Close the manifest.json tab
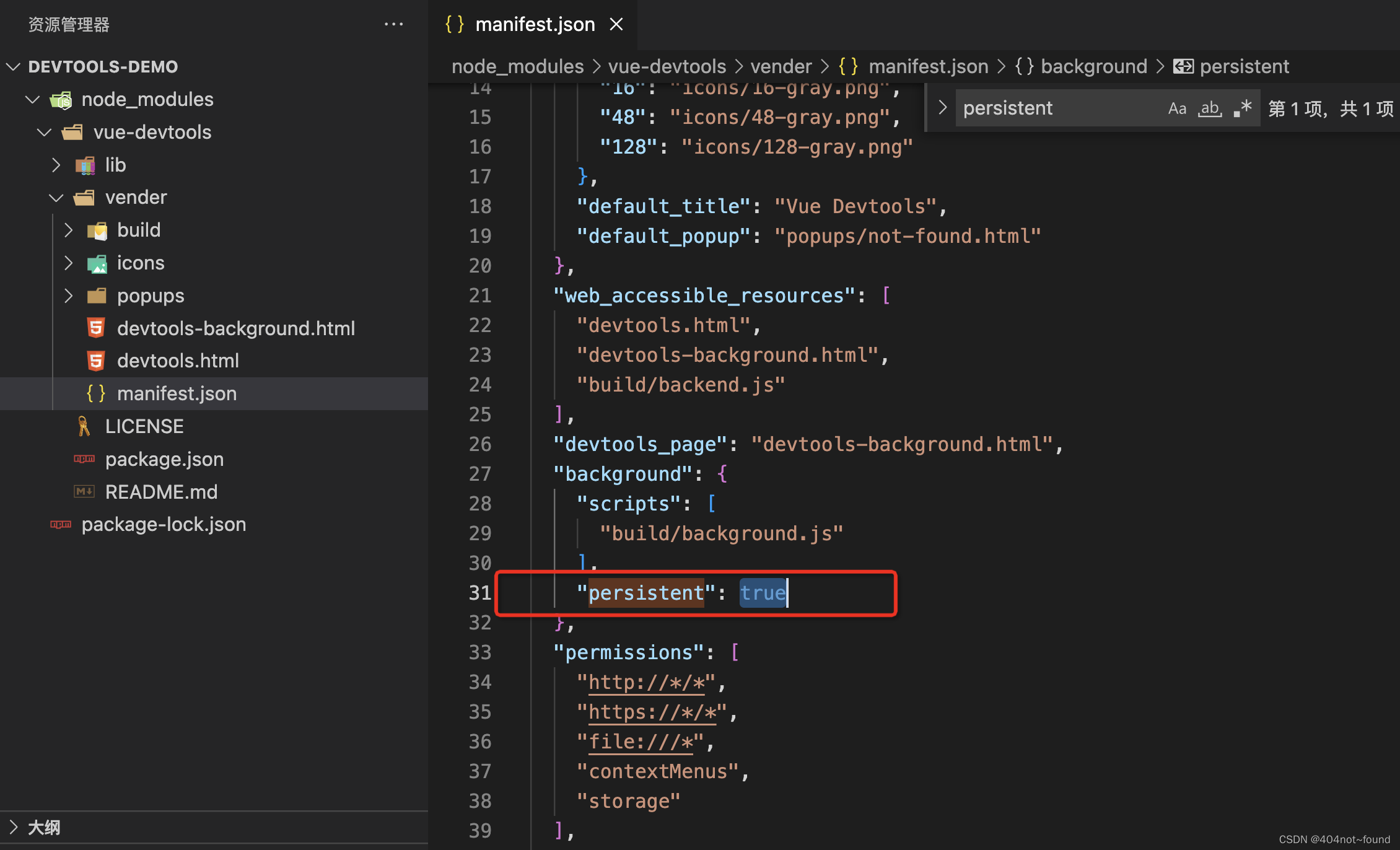 (616, 24)
